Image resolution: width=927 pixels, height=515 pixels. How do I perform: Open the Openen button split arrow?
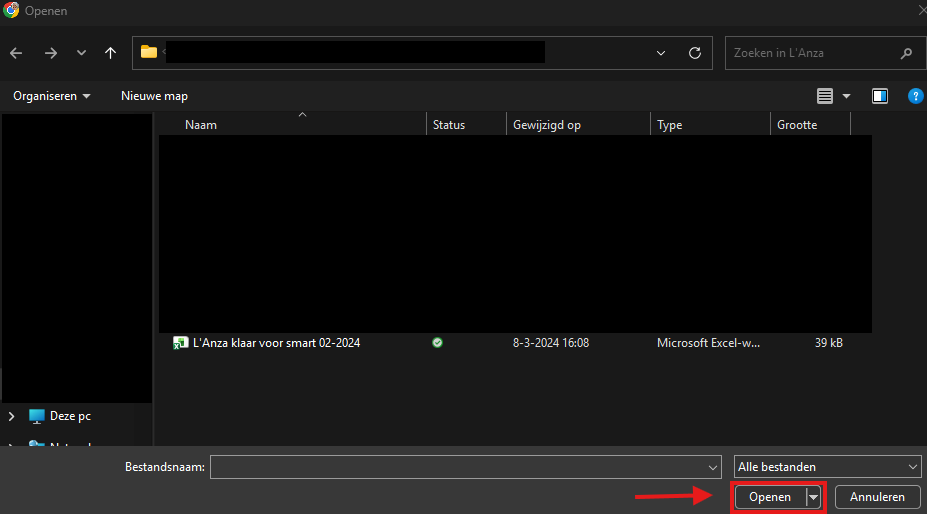pyautogui.click(x=814, y=497)
